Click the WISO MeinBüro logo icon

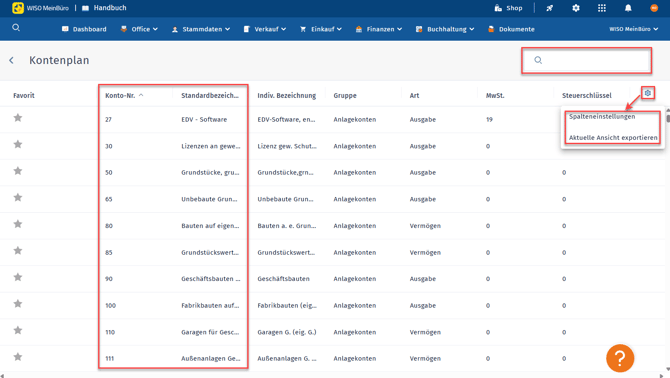18,8
